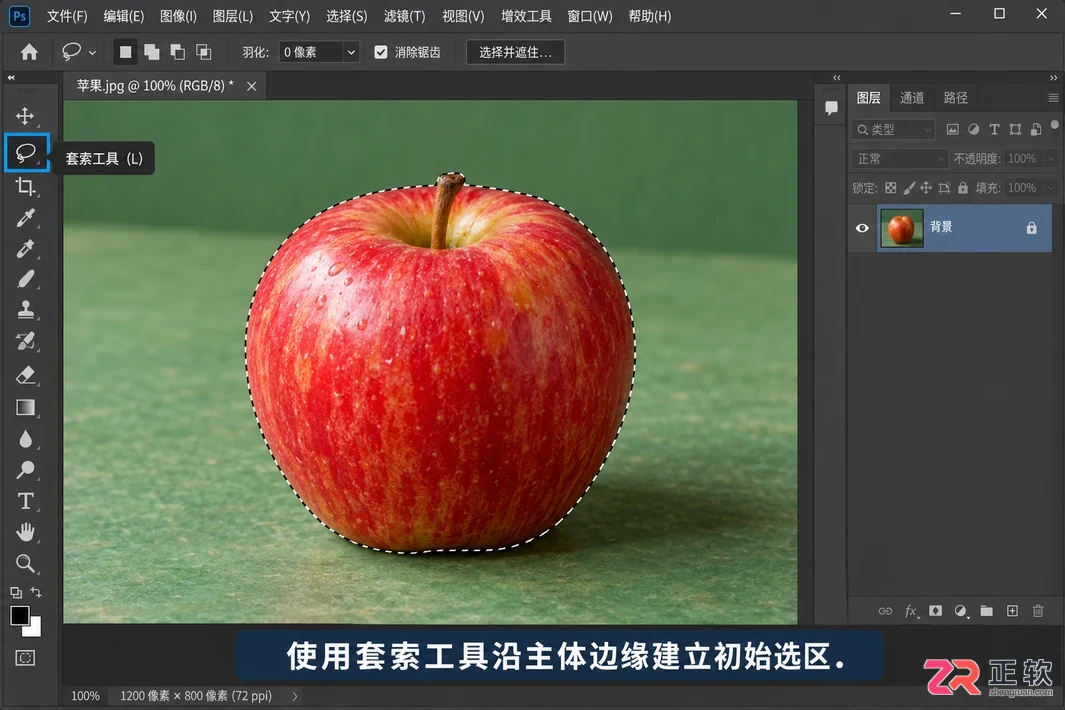This screenshot has width=1065, height=710.
Task: Choose Add to selection mode
Action: (151, 52)
